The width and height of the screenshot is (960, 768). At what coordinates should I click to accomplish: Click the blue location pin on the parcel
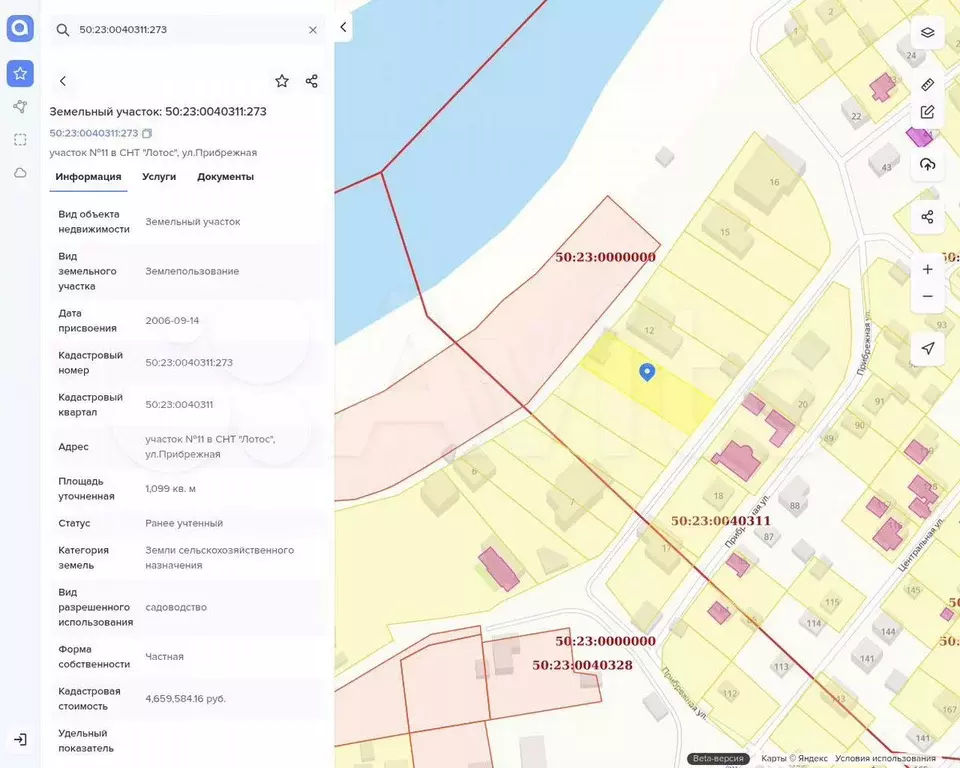point(647,372)
